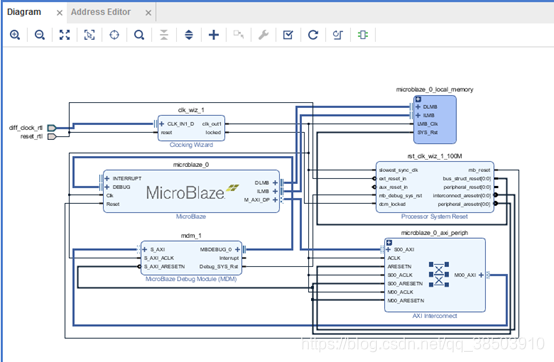Click the Zoom to selection area icon
554x362 pixels.
89,35
